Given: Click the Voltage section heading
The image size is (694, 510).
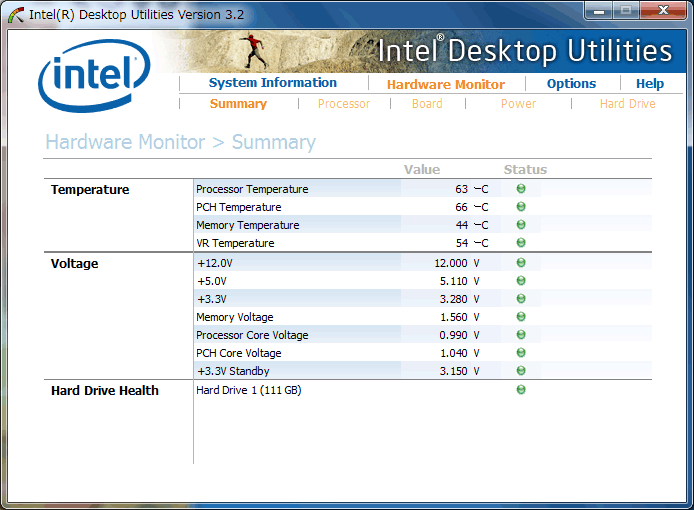Looking at the screenshot, I should pyautogui.click(x=74, y=263).
